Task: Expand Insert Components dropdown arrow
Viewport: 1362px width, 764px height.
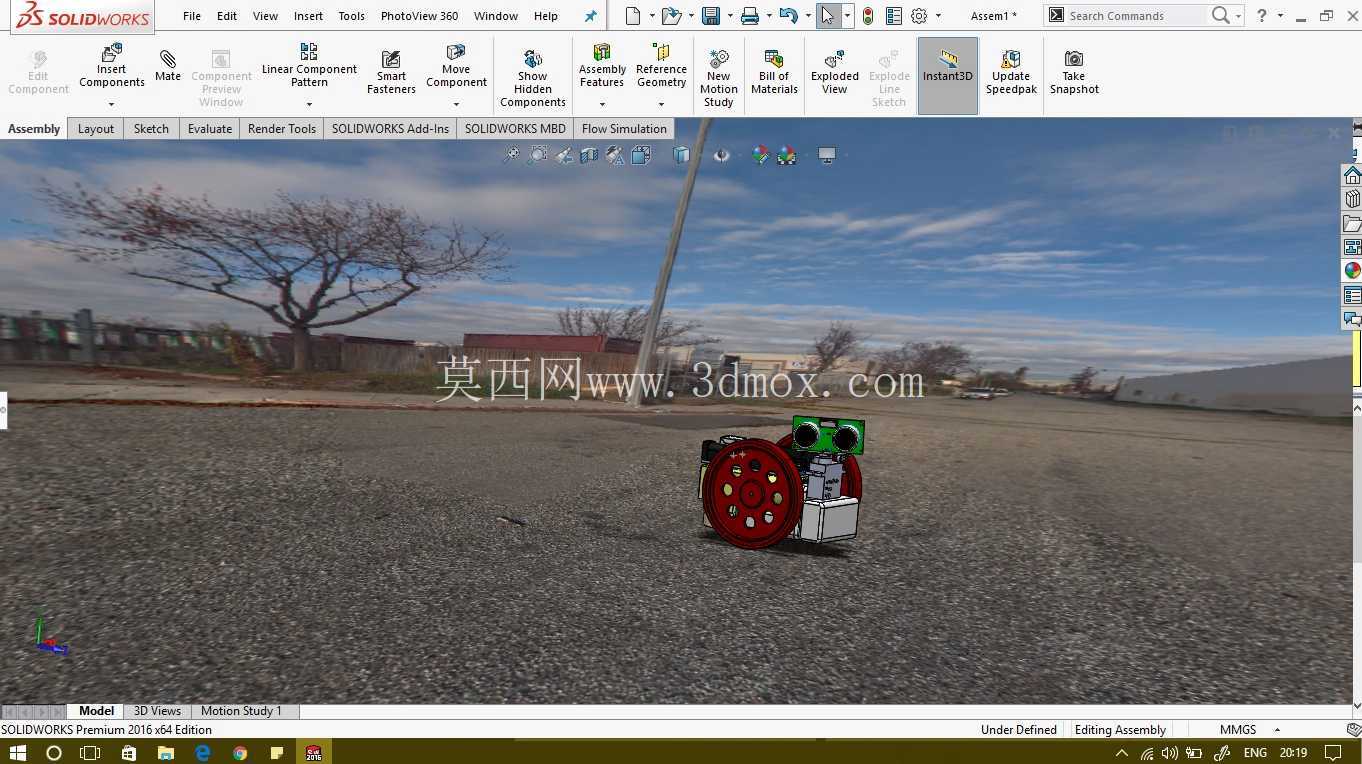Action: [112, 104]
